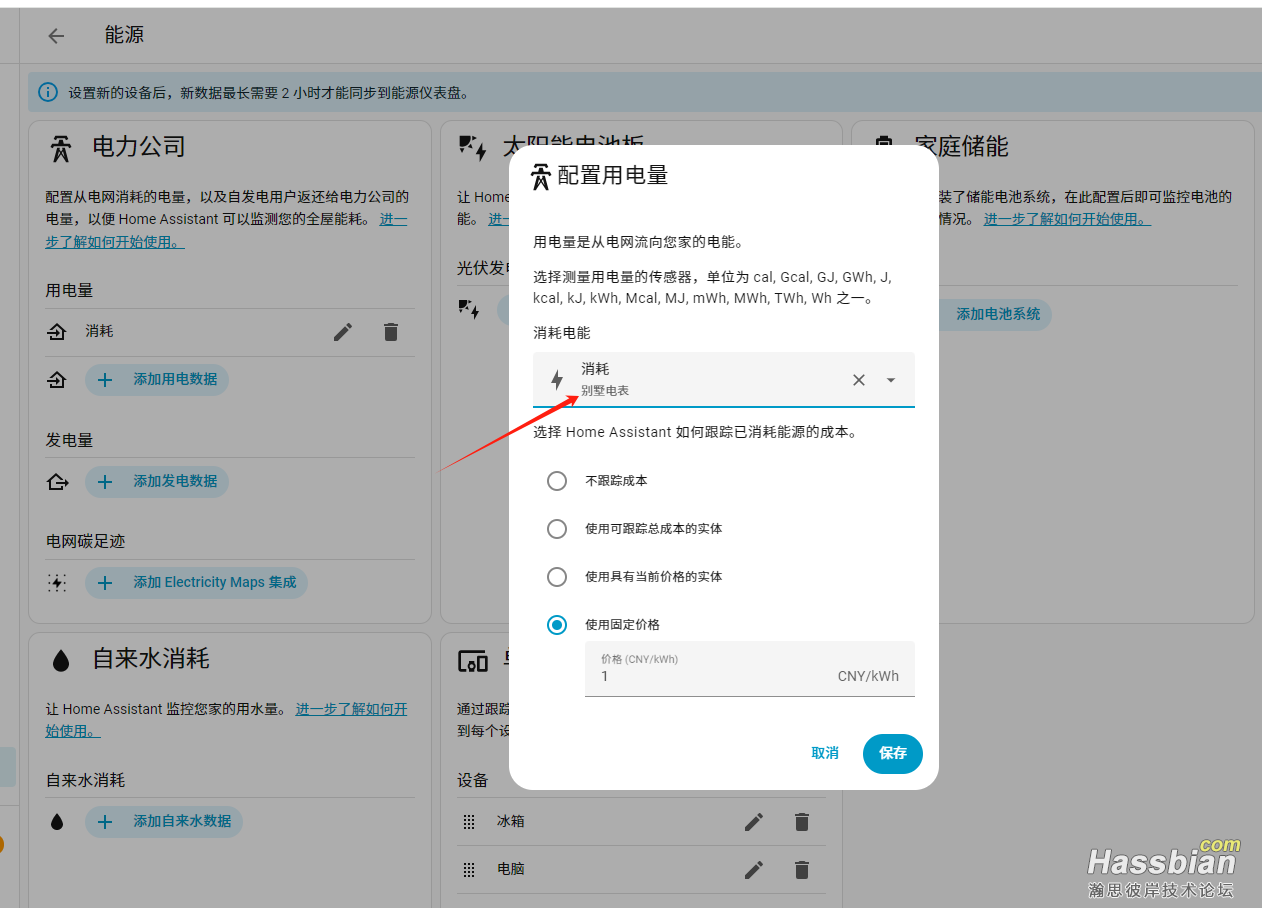
Task: Choose 使用可跟踪总成本的实体 radio option
Action: 557,529
